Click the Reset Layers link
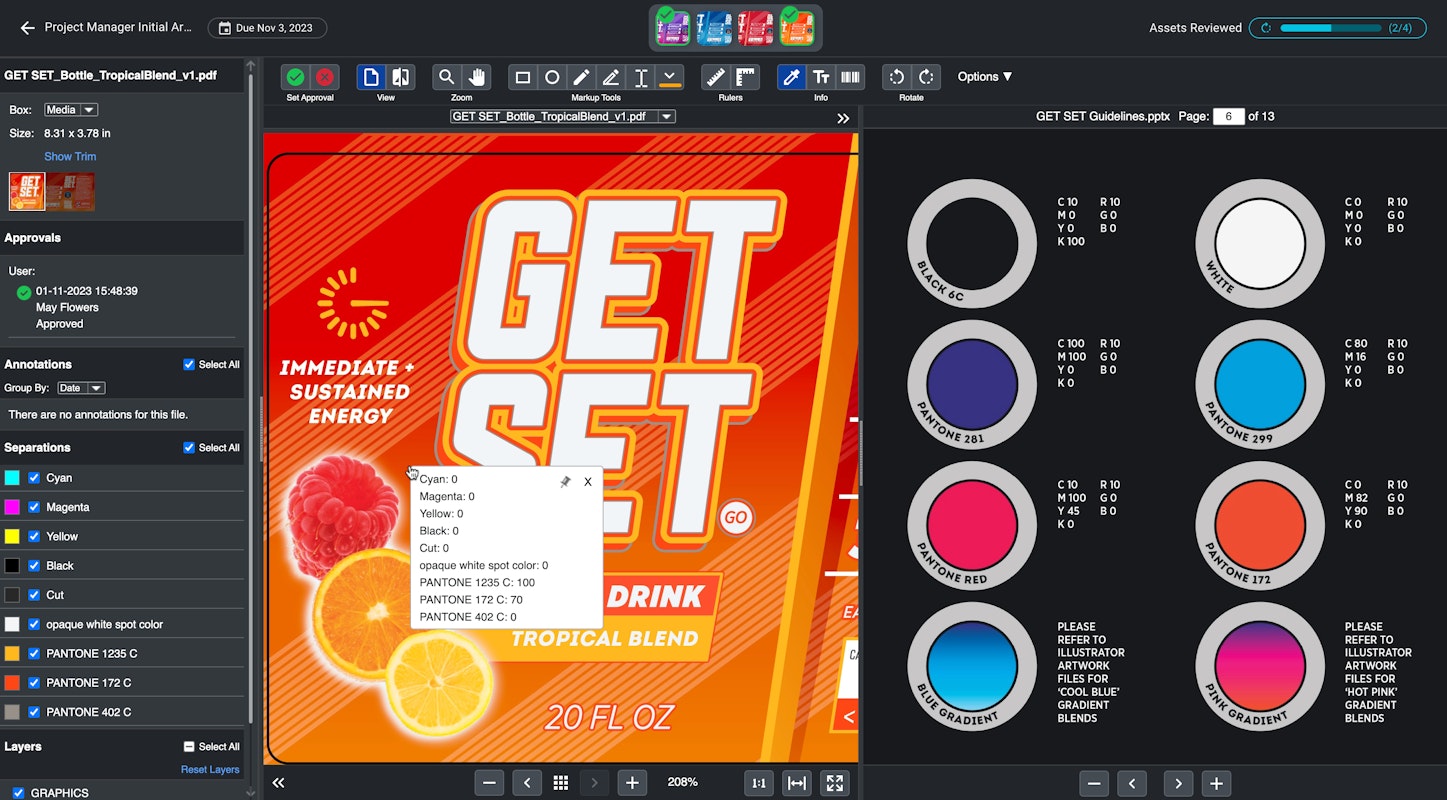Screen dimensions: 1447x800 point(210,770)
